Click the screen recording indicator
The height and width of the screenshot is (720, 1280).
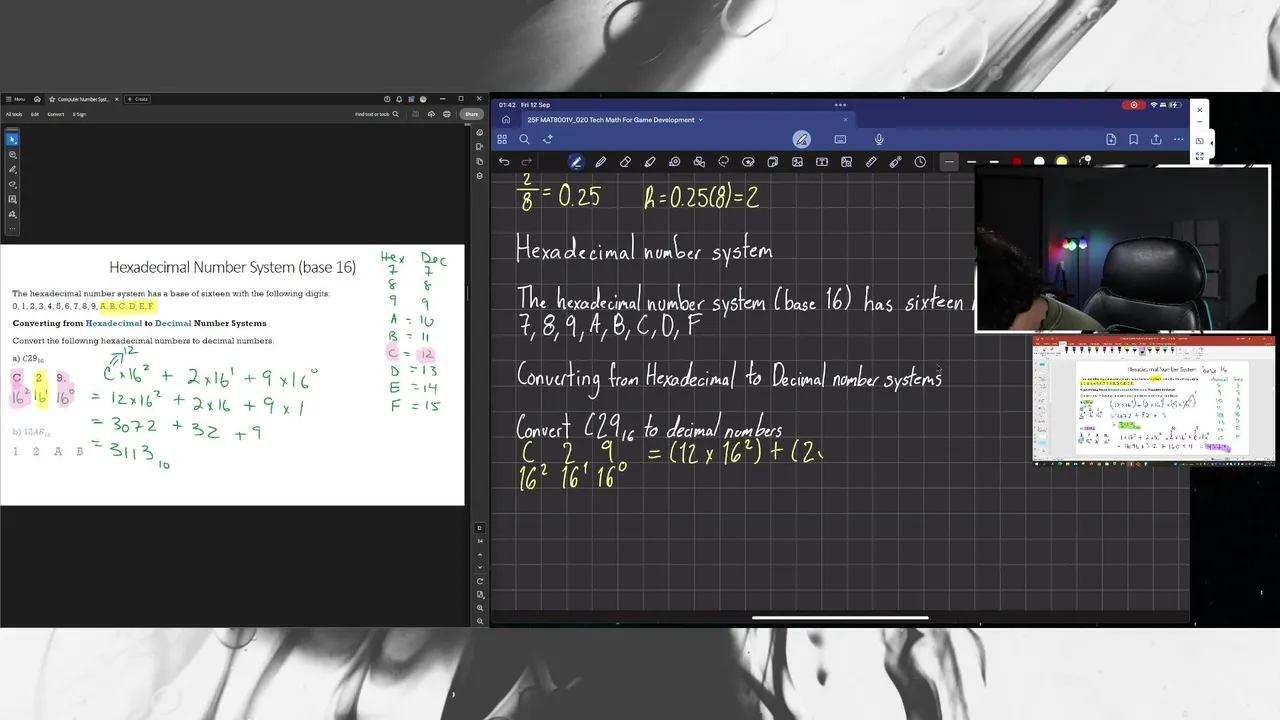point(1134,105)
